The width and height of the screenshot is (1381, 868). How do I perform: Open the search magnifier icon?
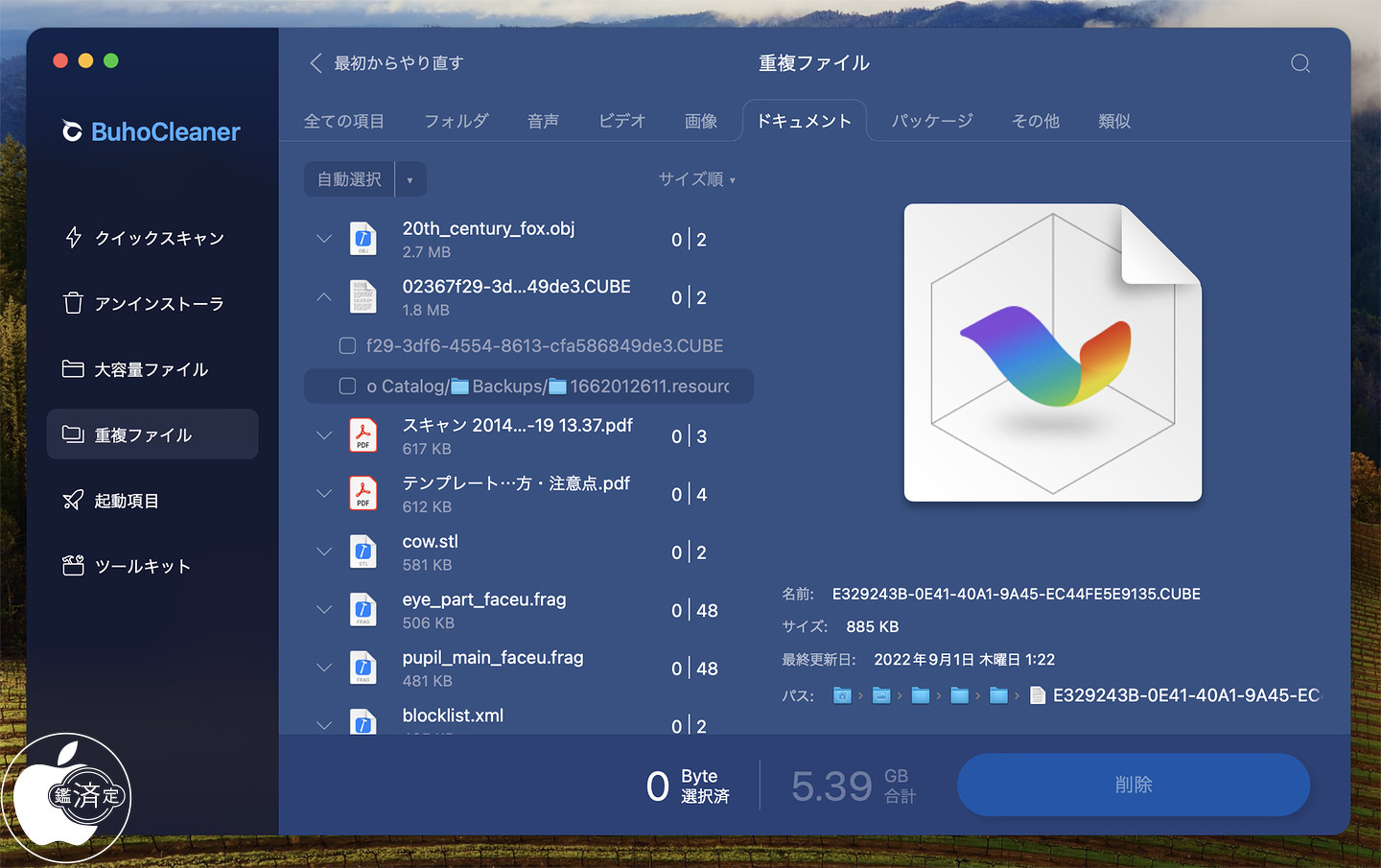tap(1300, 63)
